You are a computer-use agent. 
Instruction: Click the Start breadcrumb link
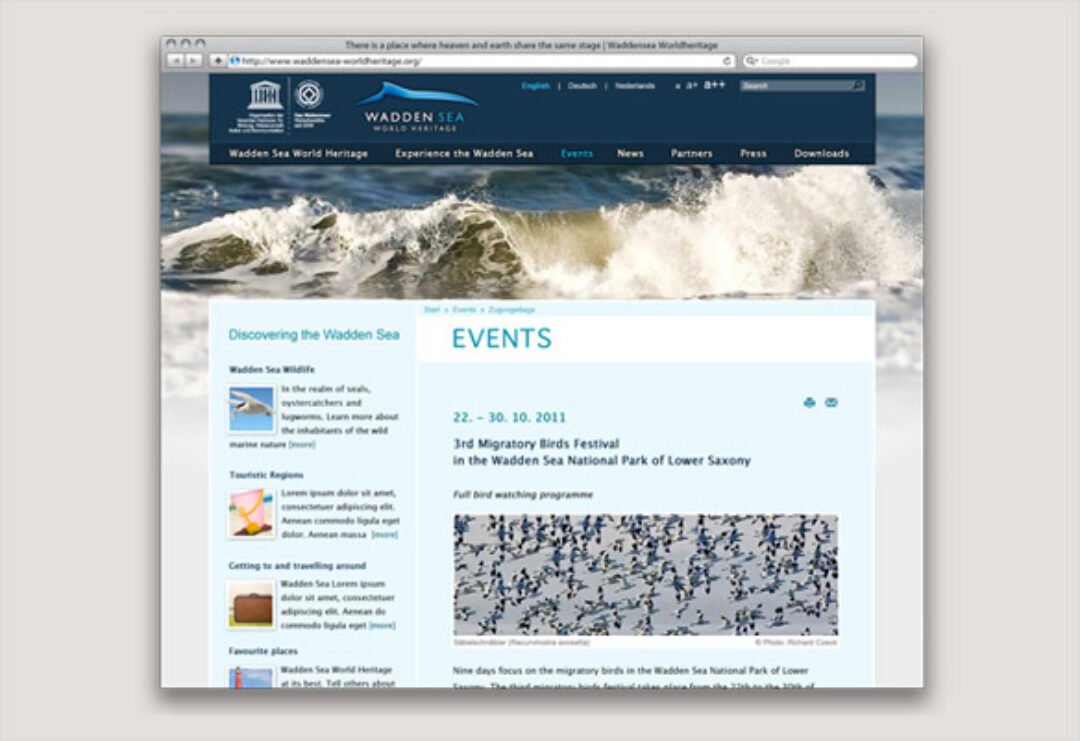(431, 310)
